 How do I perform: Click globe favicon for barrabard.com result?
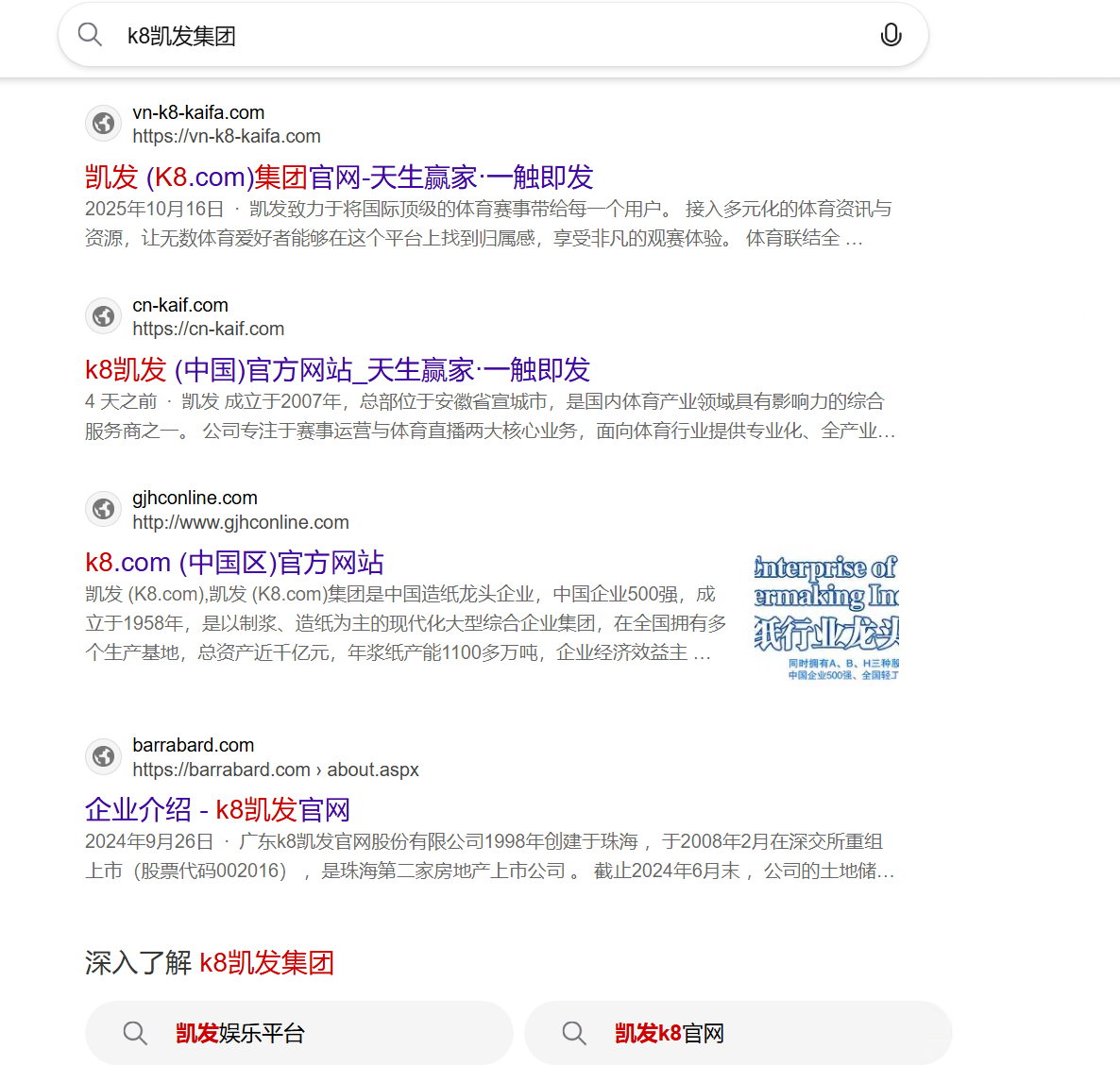coord(104,757)
